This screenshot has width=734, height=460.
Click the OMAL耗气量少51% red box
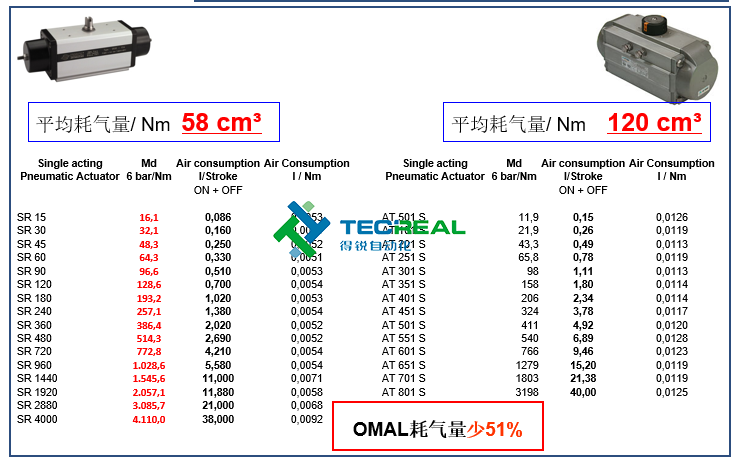pyautogui.click(x=437, y=430)
